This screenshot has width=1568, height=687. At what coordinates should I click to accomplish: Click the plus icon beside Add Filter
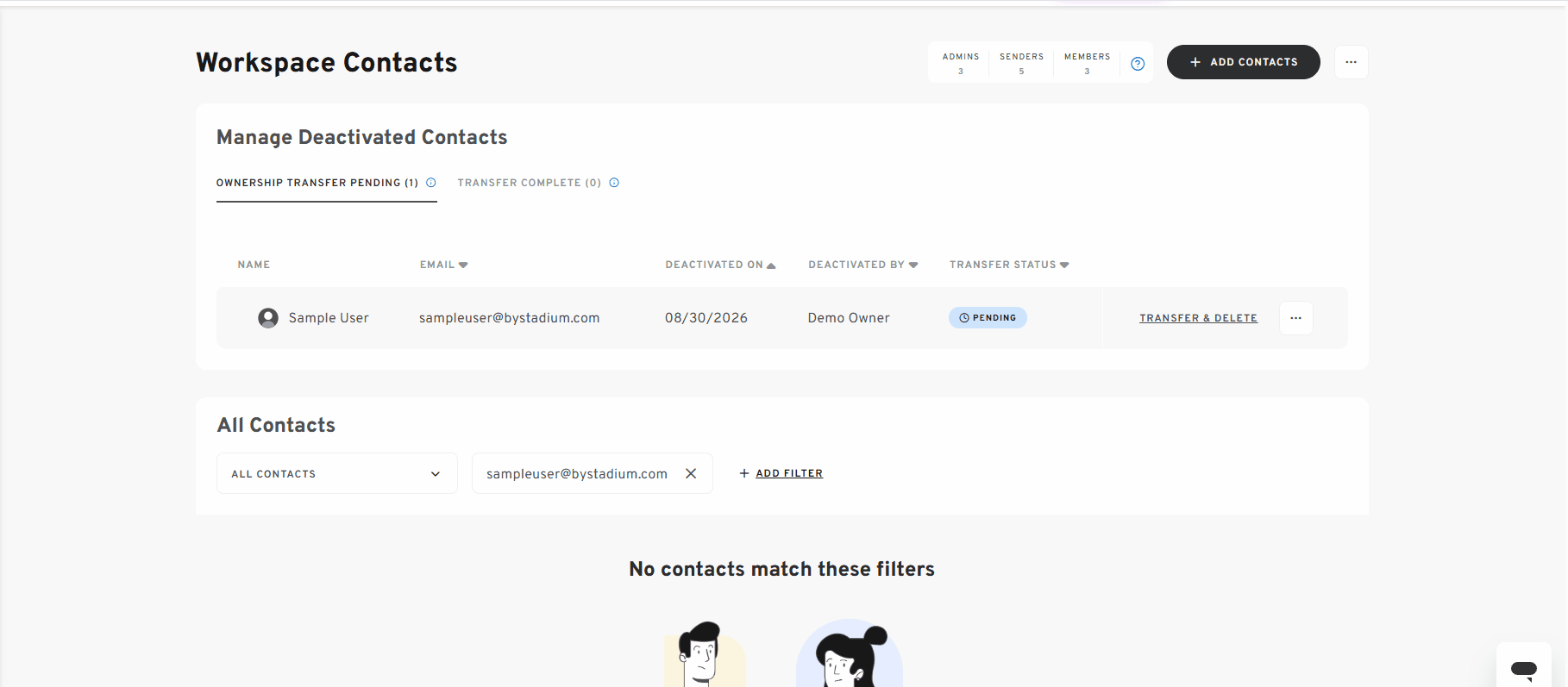pos(744,473)
